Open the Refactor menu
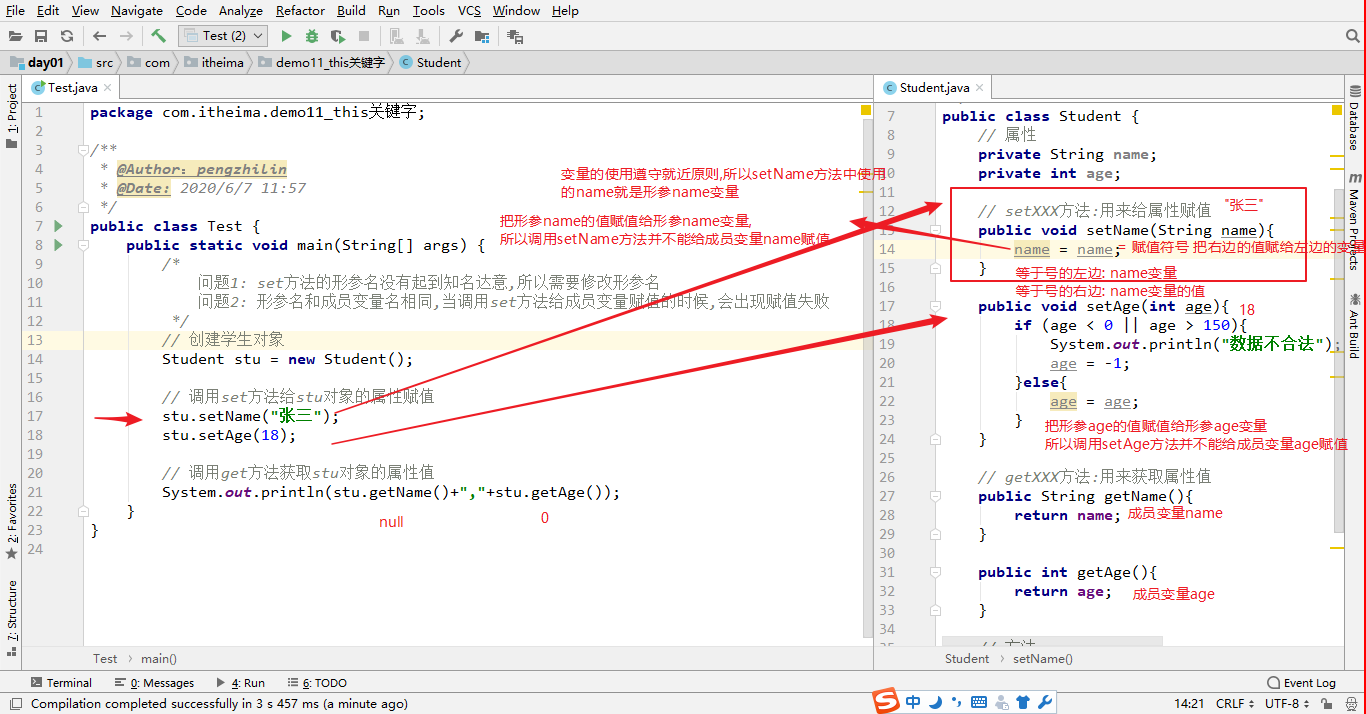This screenshot has height=714, width=1366. [x=300, y=10]
